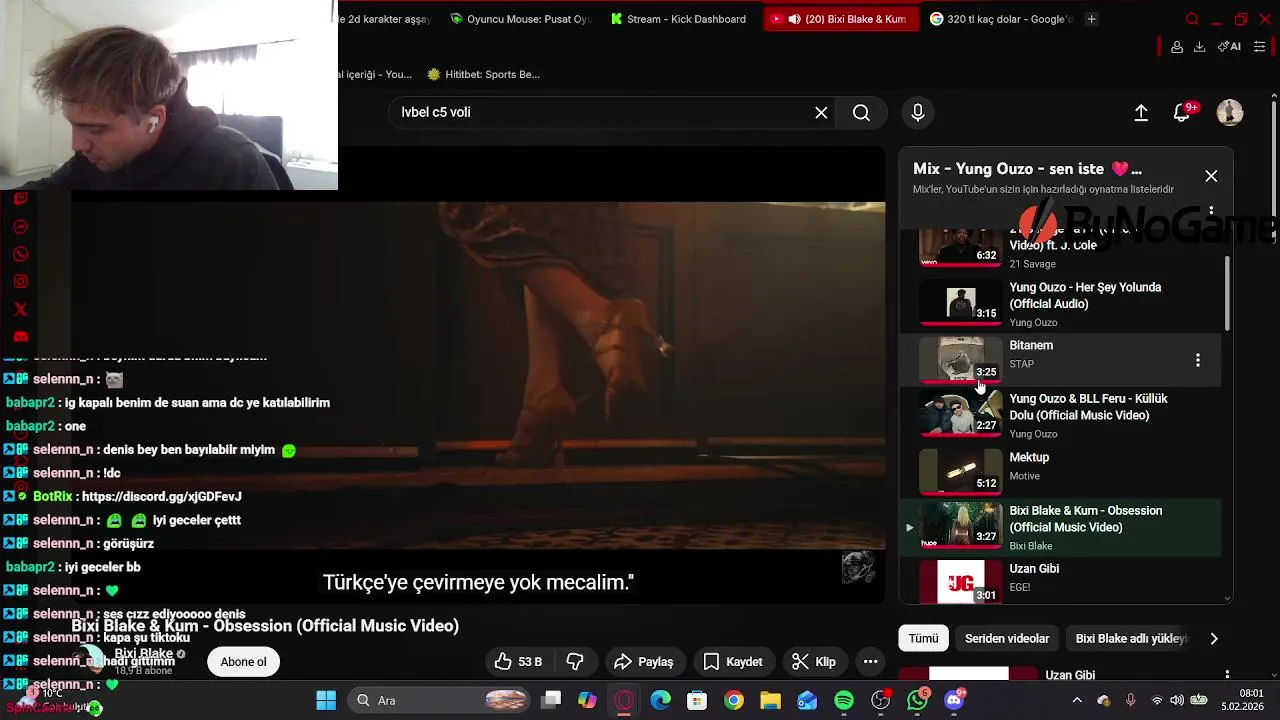Open X (Twitter) in the browser sidebar

click(x=20, y=309)
